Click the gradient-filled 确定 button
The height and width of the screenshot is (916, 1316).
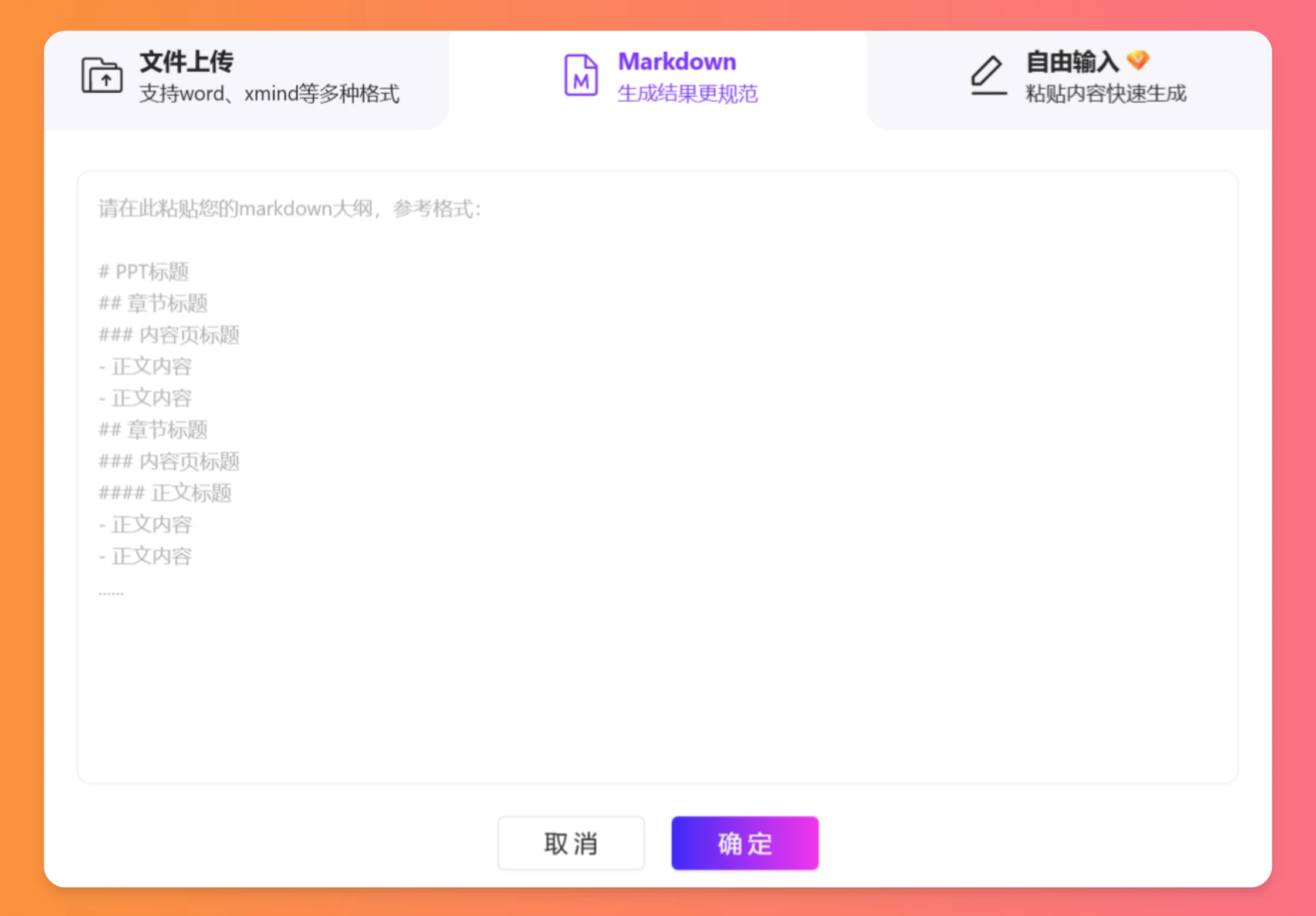(745, 843)
